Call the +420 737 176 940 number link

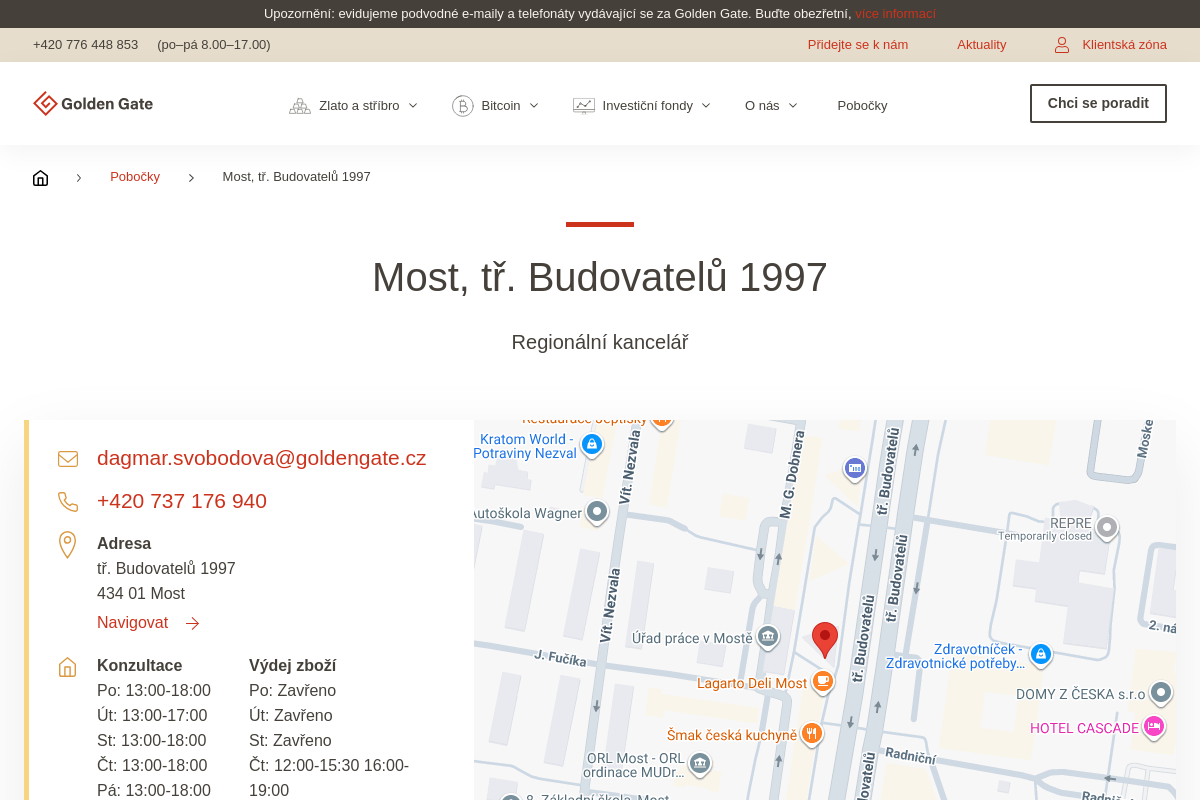click(x=182, y=501)
